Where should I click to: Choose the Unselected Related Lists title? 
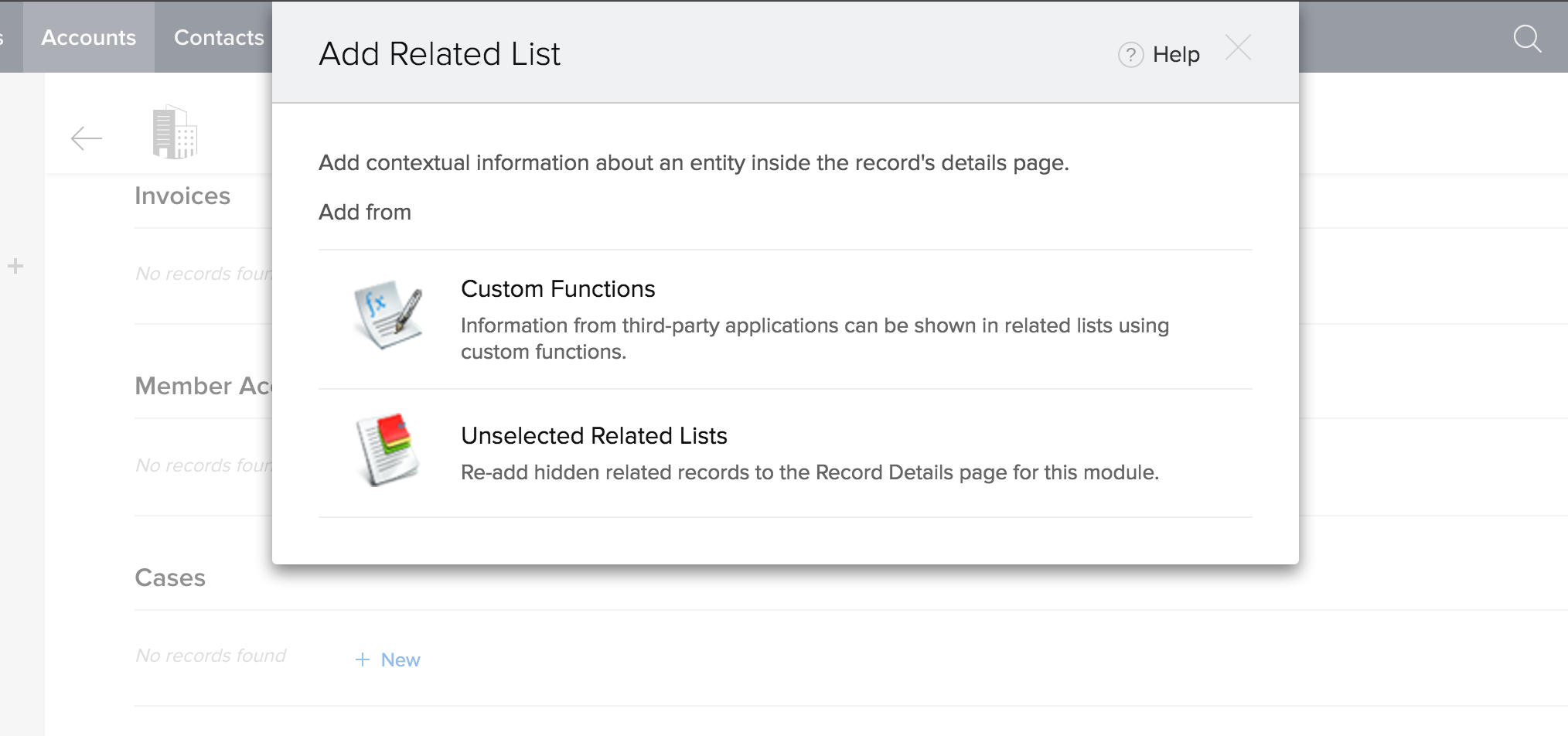[594, 436]
